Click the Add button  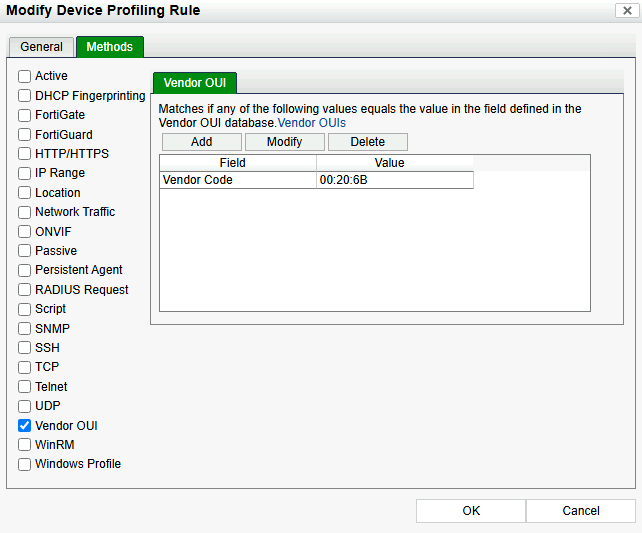[201, 142]
